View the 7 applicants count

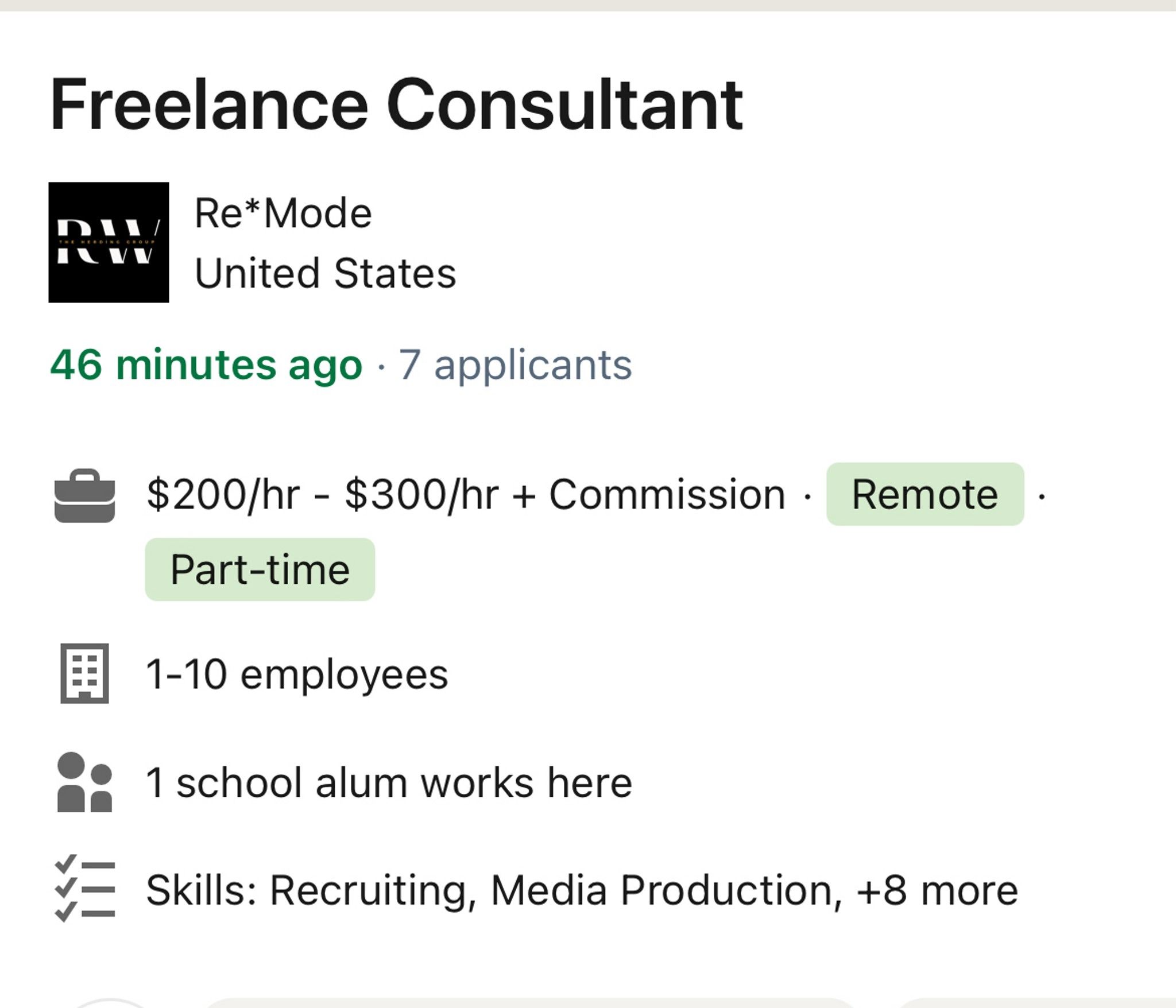(x=515, y=365)
